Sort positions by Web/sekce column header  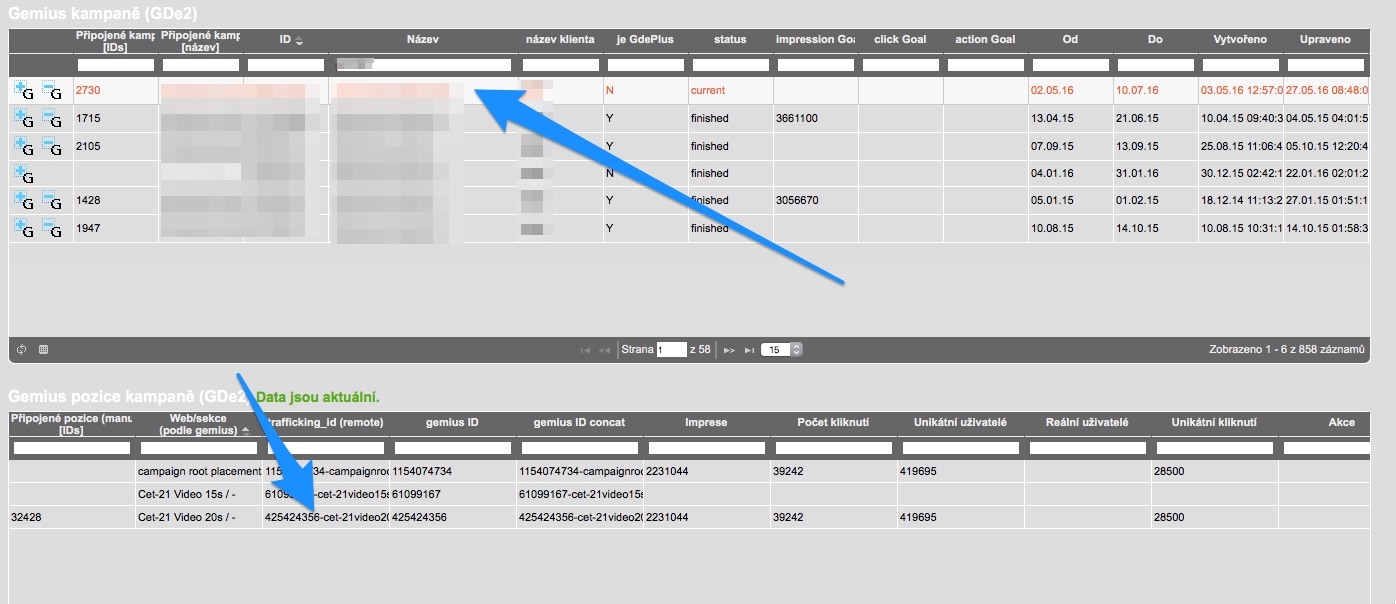[x=197, y=426]
